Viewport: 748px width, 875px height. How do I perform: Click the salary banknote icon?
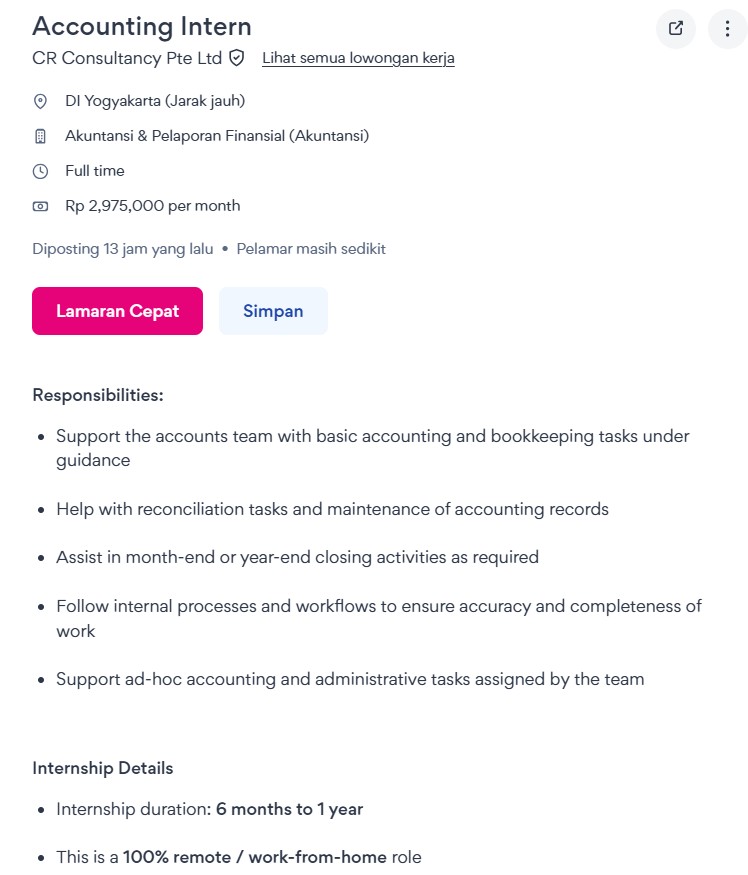point(41,206)
